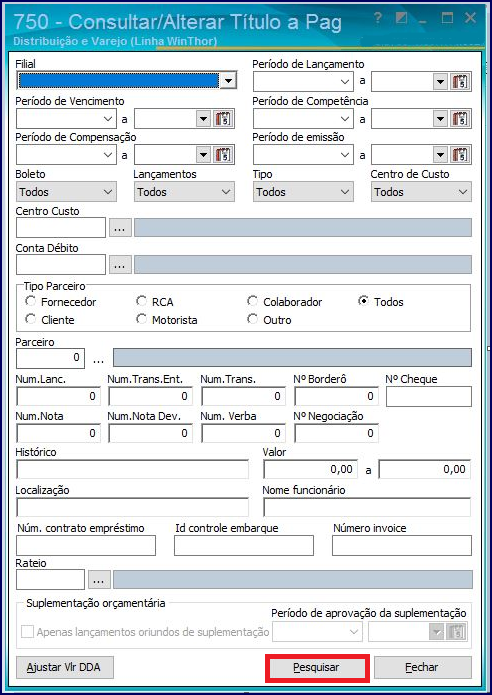
Task: Open Período de Lançamento end date dropdown
Action: click(440, 82)
